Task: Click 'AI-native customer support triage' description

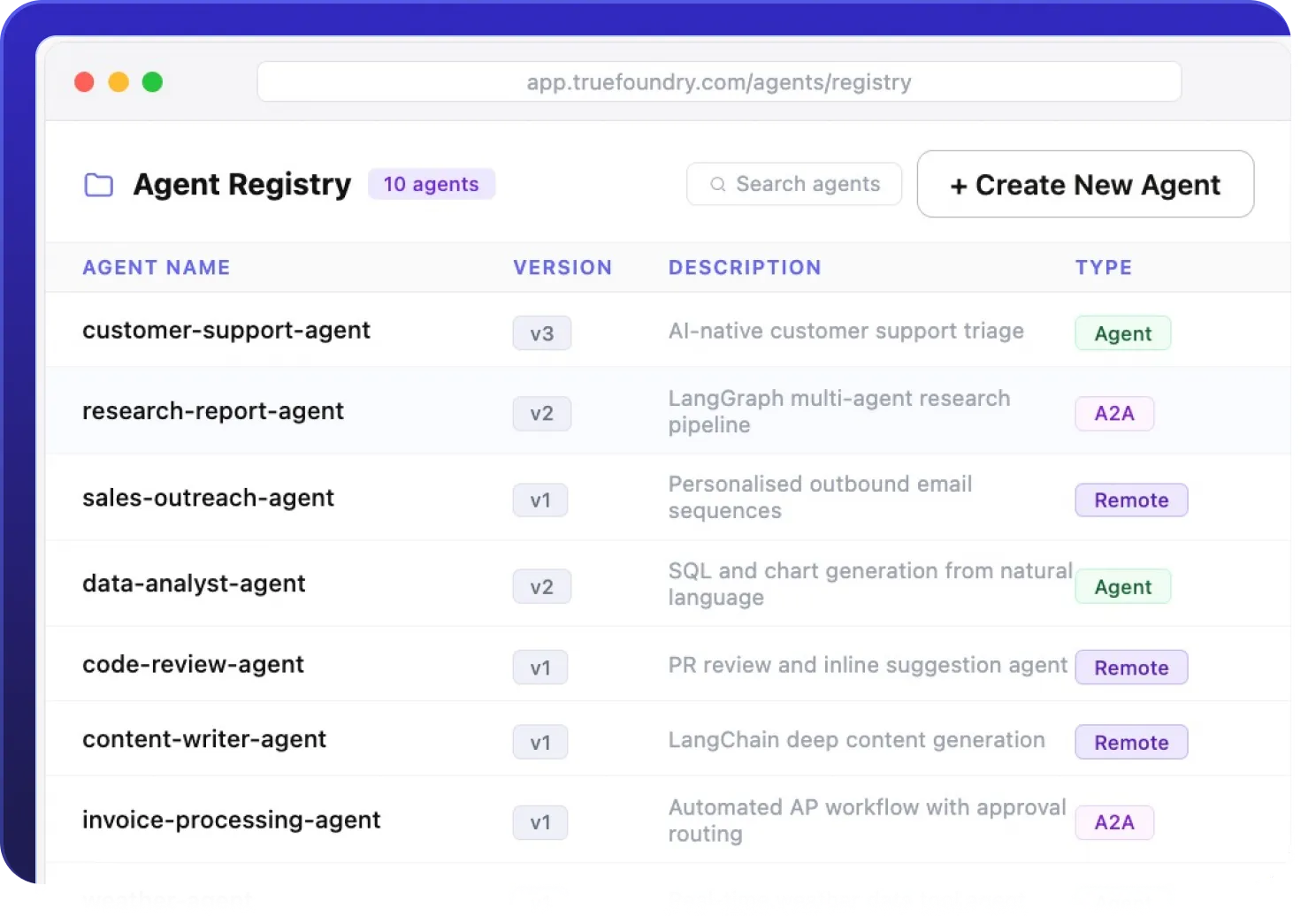Action: tap(846, 331)
